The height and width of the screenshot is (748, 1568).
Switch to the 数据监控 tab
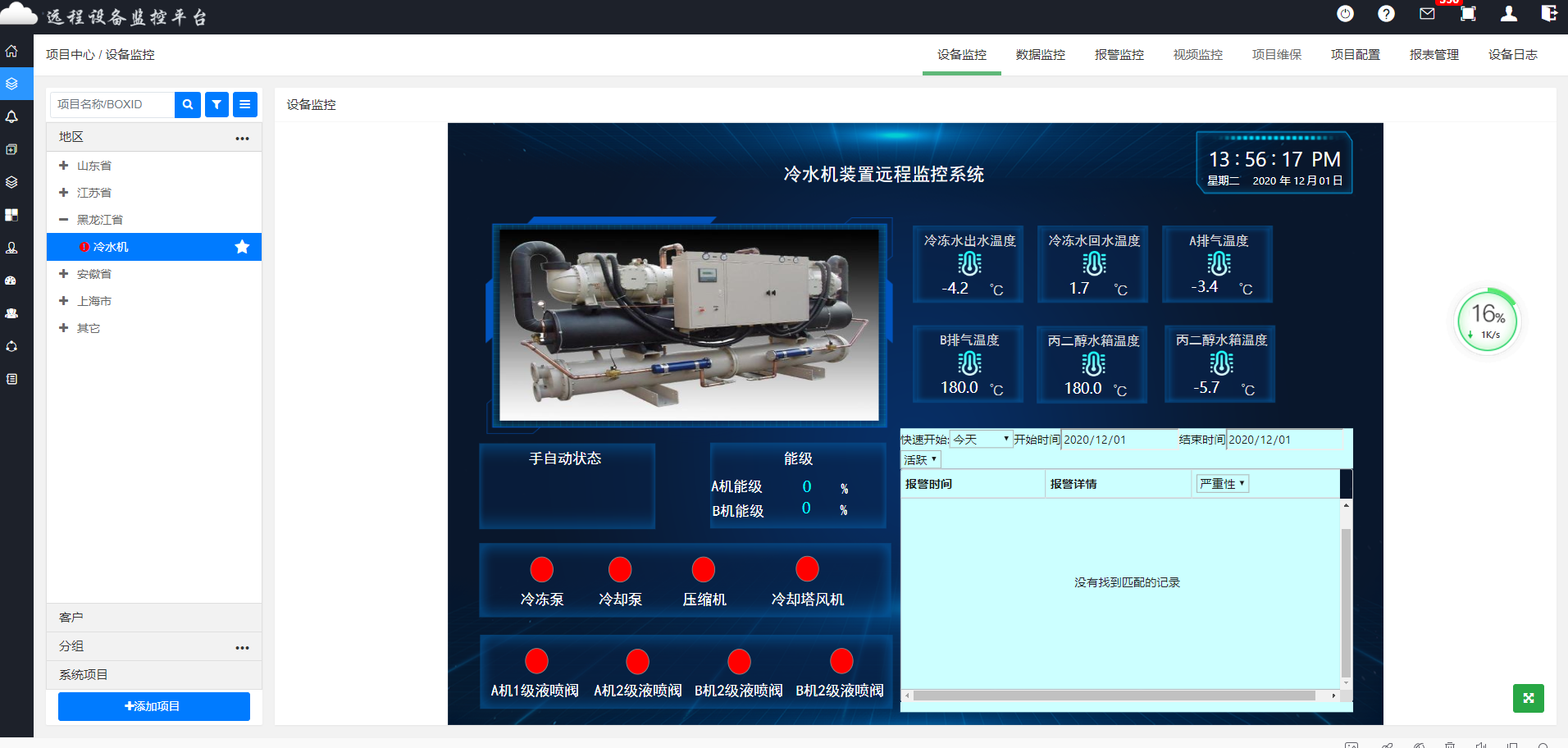point(1040,55)
